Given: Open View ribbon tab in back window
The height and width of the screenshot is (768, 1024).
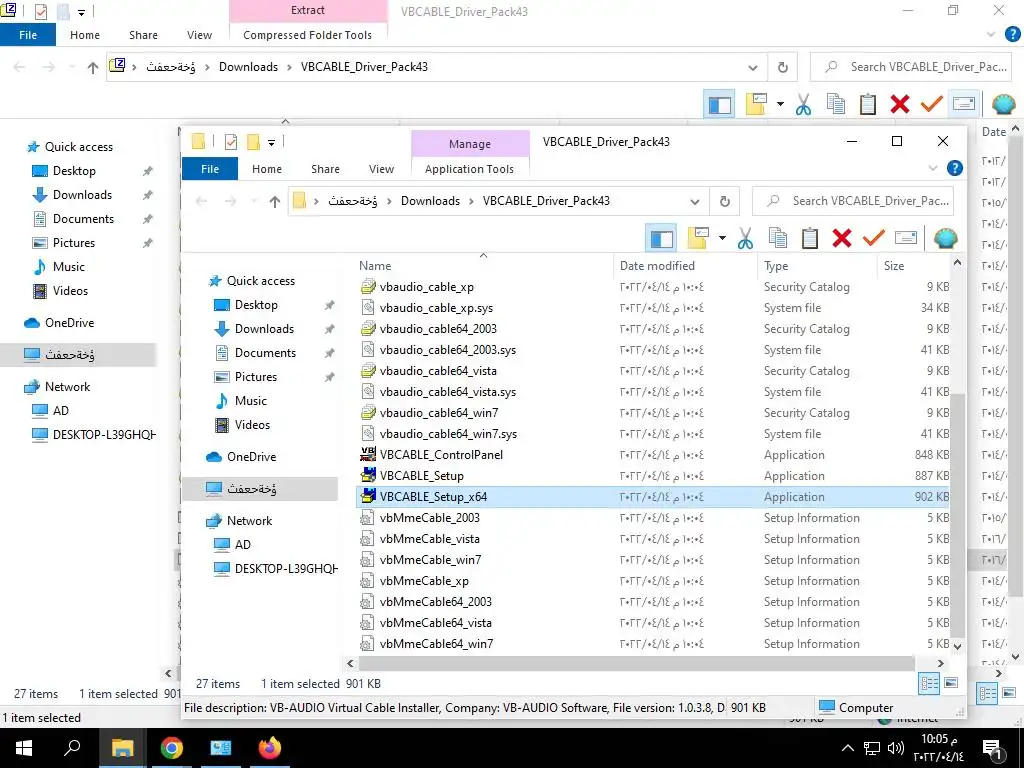Looking at the screenshot, I should (199, 35).
